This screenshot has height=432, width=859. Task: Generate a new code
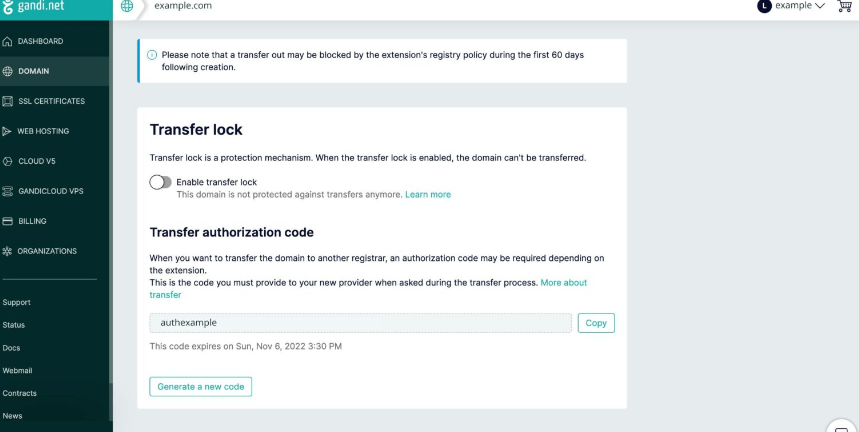click(x=200, y=386)
